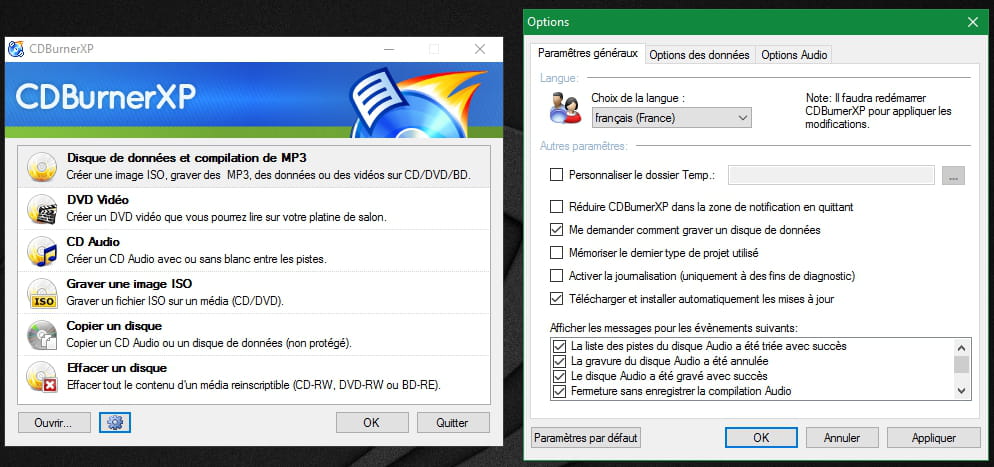The width and height of the screenshot is (994, 467).
Task: Close the Options dialog window
Action: pos(973,22)
